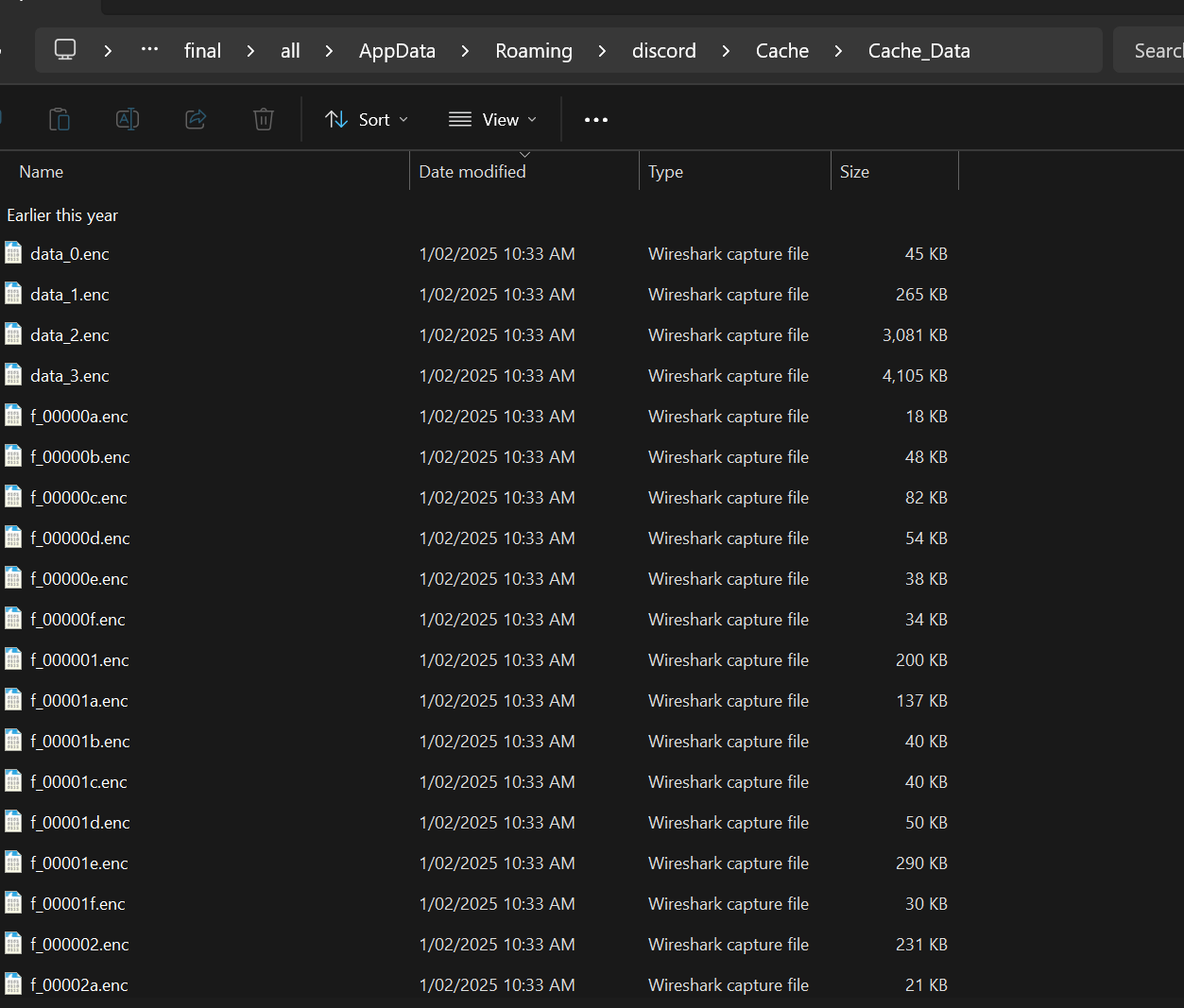
Task: Select the f_00001e.enc file icon
Action: pos(13,863)
